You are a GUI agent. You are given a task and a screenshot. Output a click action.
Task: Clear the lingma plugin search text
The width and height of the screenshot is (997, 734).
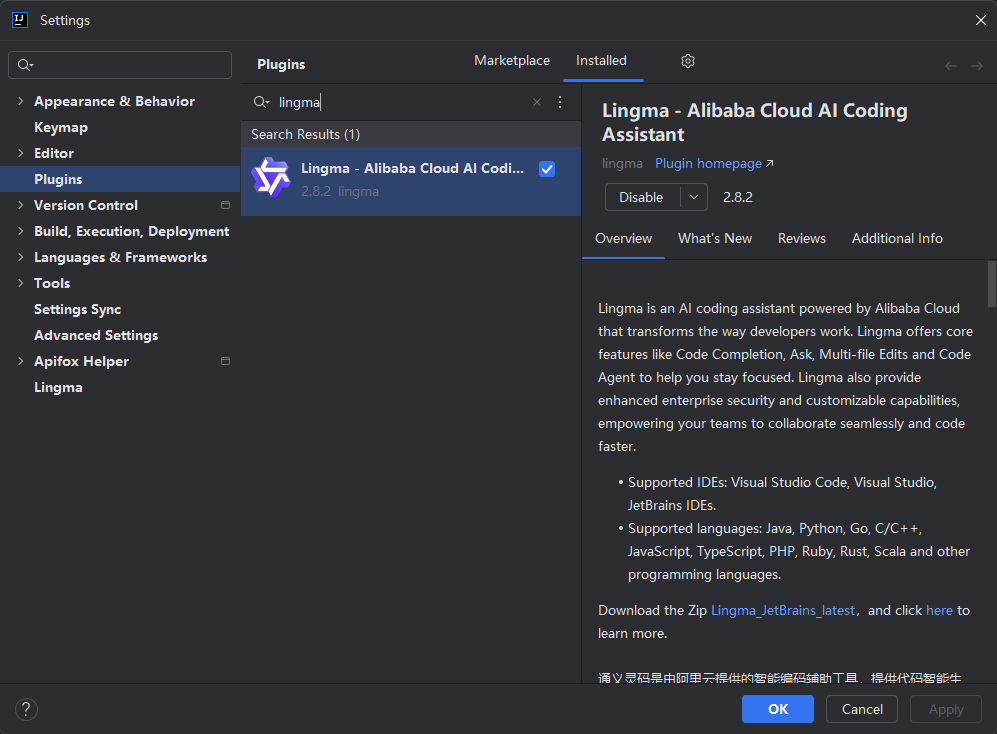(537, 102)
